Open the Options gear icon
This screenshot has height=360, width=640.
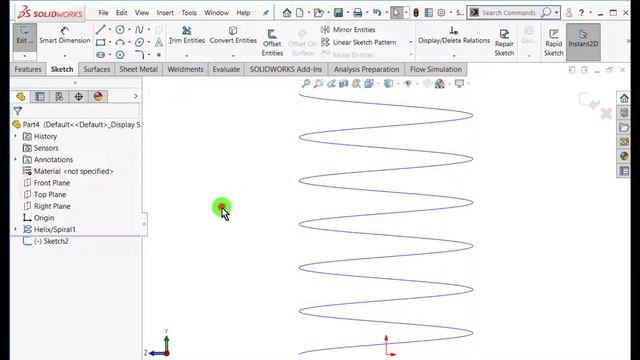point(441,13)
